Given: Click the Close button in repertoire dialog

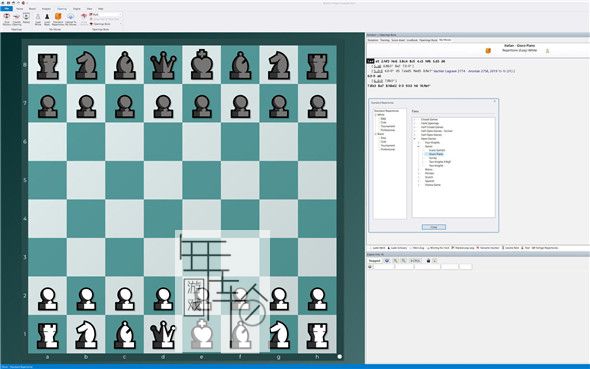Looking at the screenshot, I should (x=434, y=227).
